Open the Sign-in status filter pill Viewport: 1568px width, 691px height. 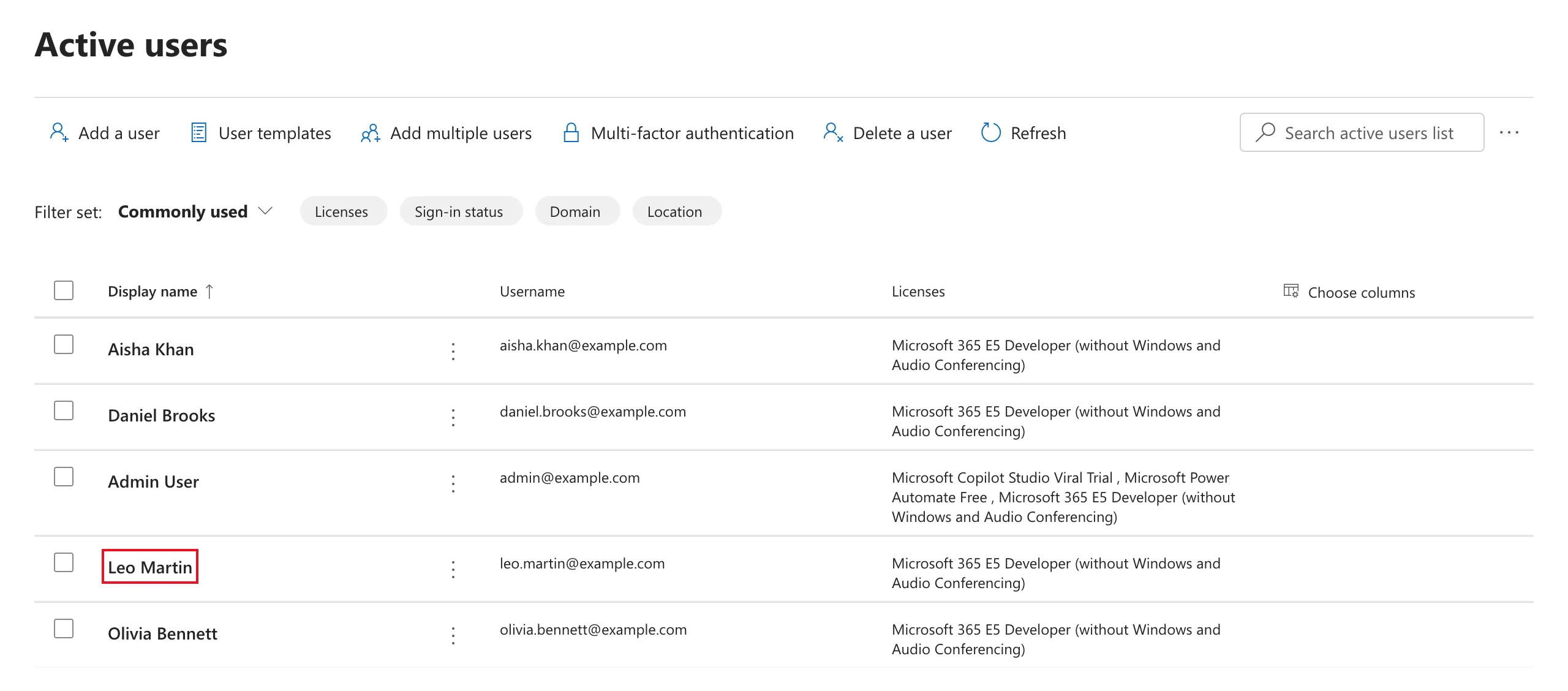pos(461,211)
